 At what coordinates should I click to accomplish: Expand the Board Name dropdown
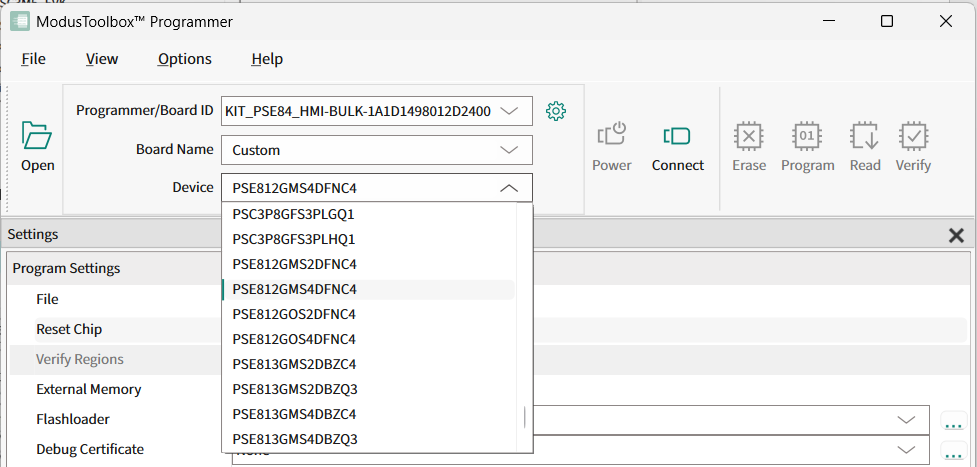(x=510, y=150)
